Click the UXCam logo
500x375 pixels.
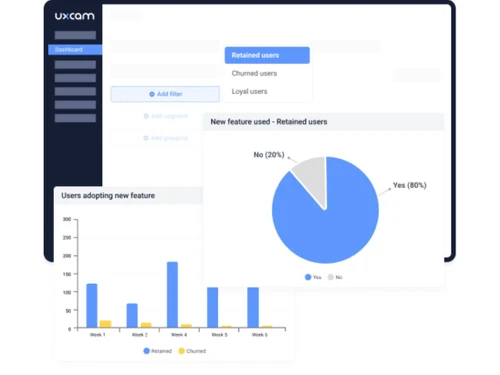point(75,16)
